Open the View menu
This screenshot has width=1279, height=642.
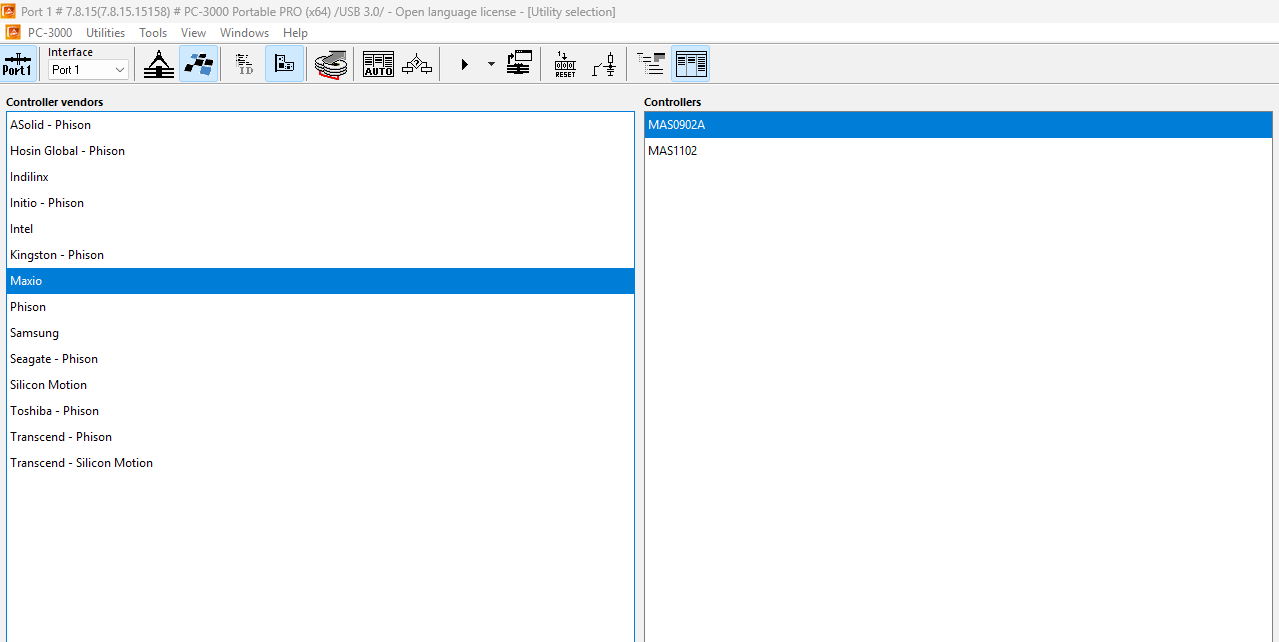[193, 33]
